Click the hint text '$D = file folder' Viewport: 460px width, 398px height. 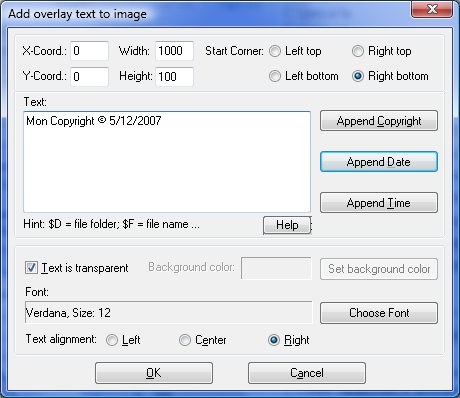point(84,224)
